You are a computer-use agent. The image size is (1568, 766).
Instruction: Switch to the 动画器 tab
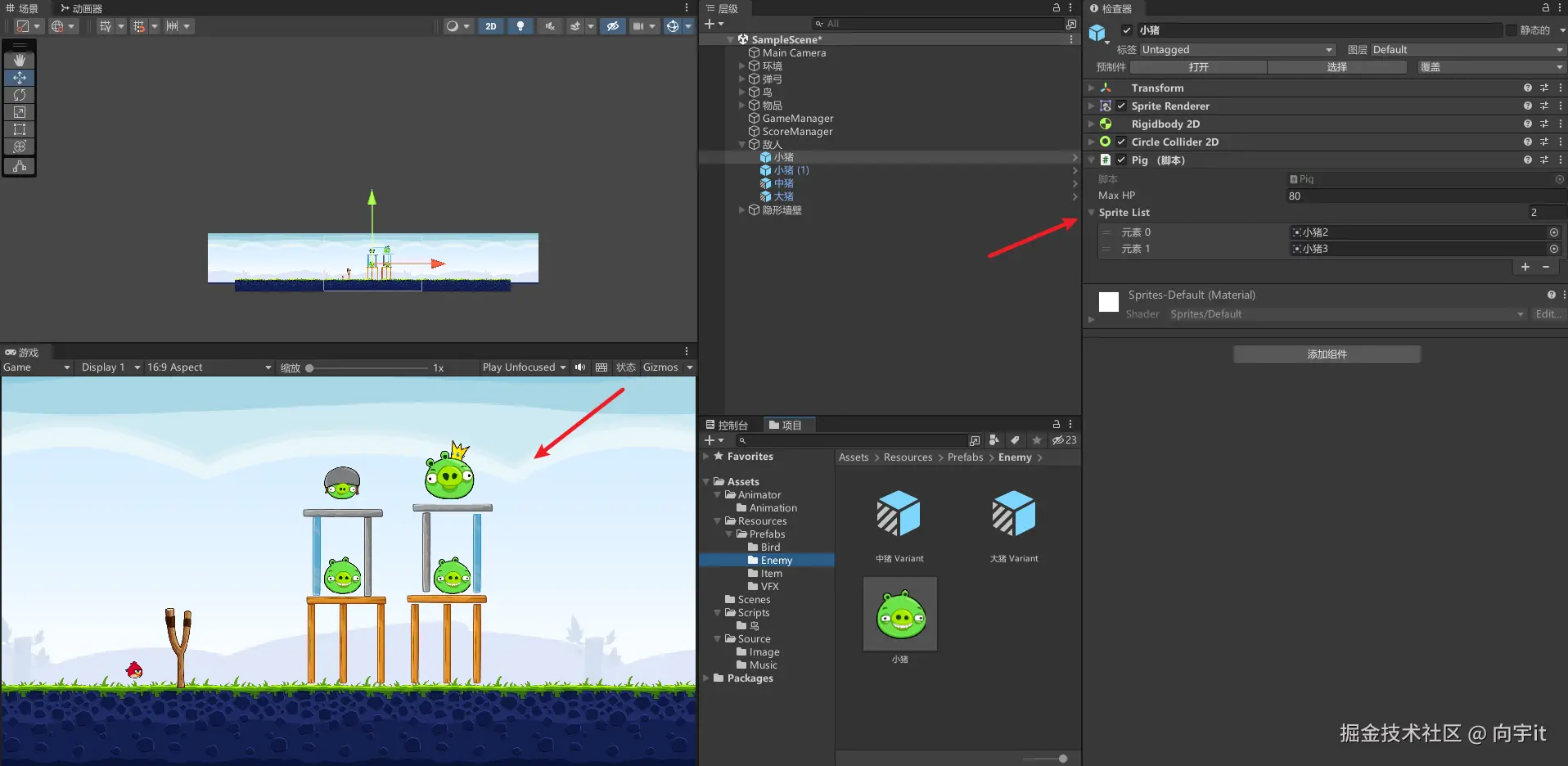point(81,8)
